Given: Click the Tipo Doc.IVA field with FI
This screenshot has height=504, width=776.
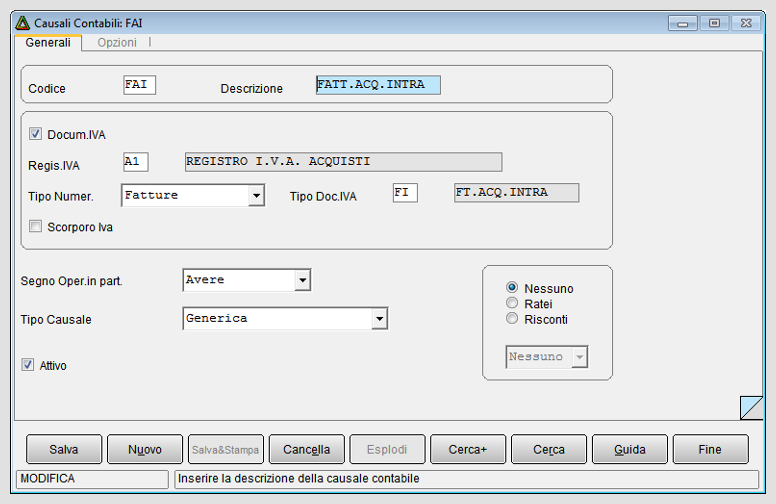Looking at the screenshot, I should [405, 193].
